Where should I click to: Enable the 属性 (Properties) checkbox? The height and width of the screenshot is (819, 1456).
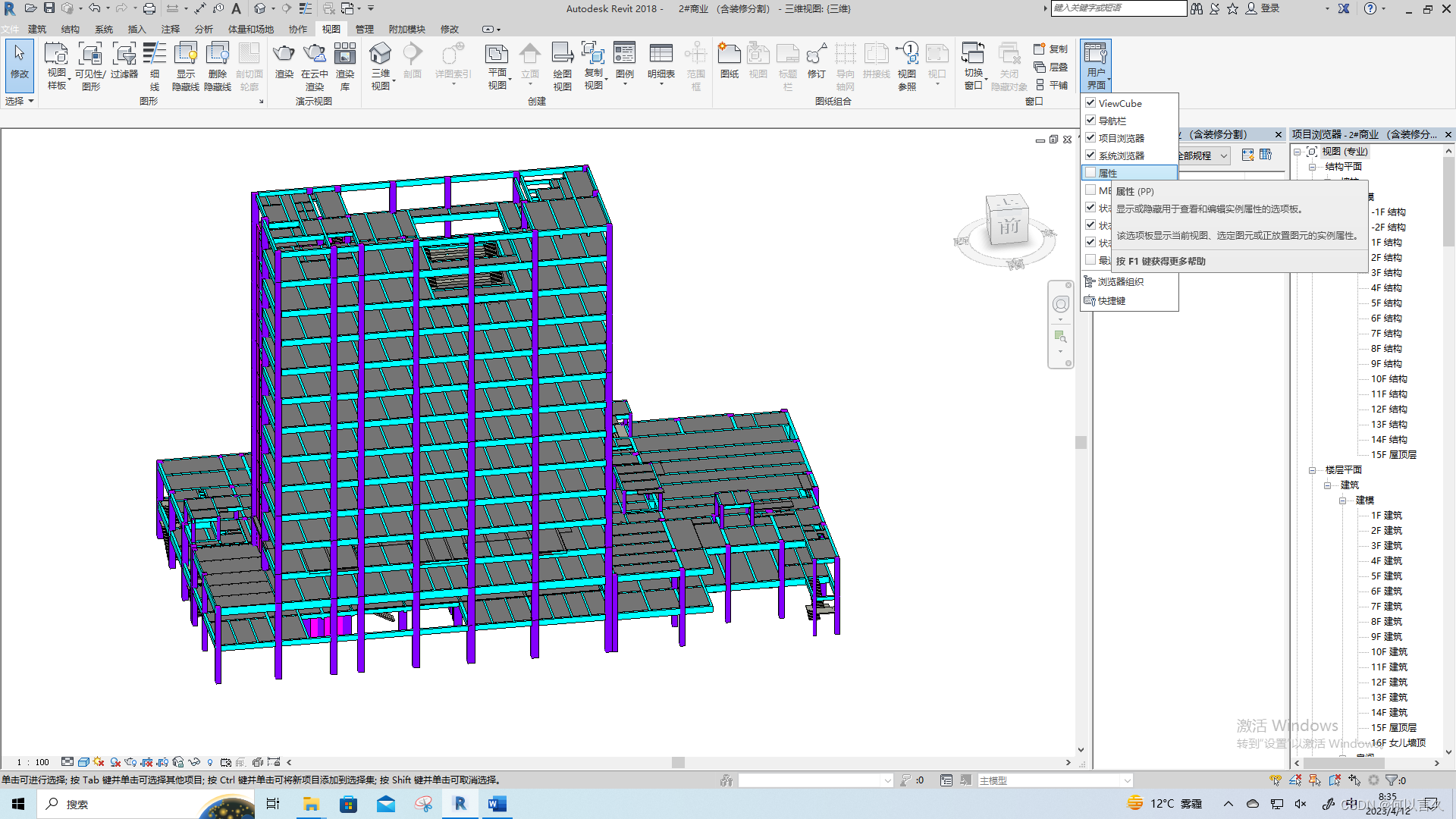tap(1090, 173)
